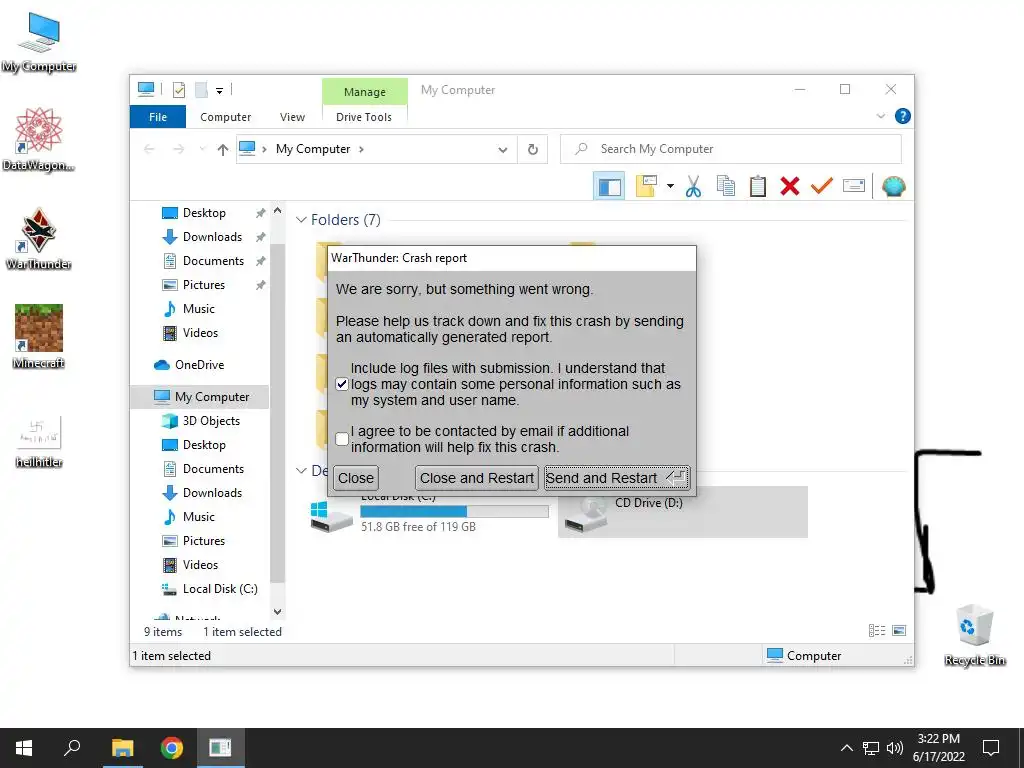This screenshot has width=1024, height=768.
Task: Click the chevron after My Computer in address bar
Action: 361,150
